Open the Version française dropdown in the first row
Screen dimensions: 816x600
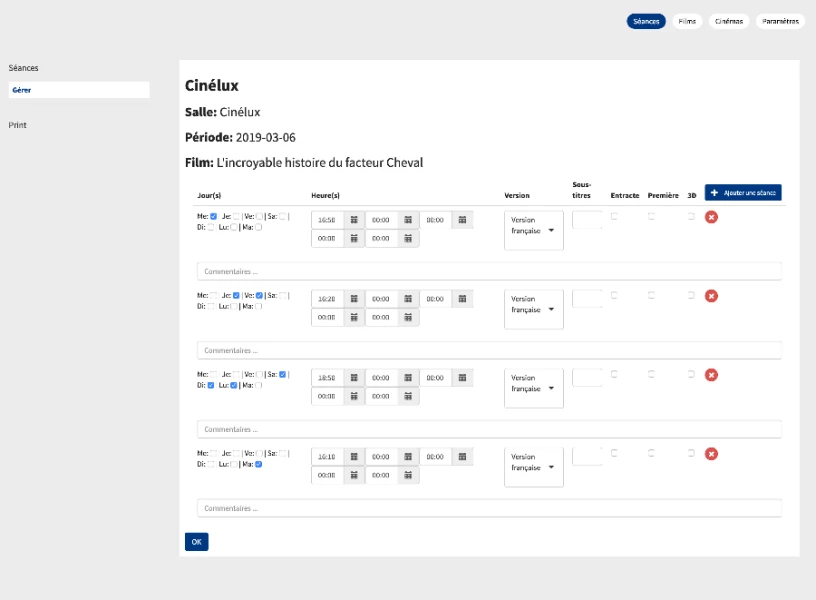[534, 230]
